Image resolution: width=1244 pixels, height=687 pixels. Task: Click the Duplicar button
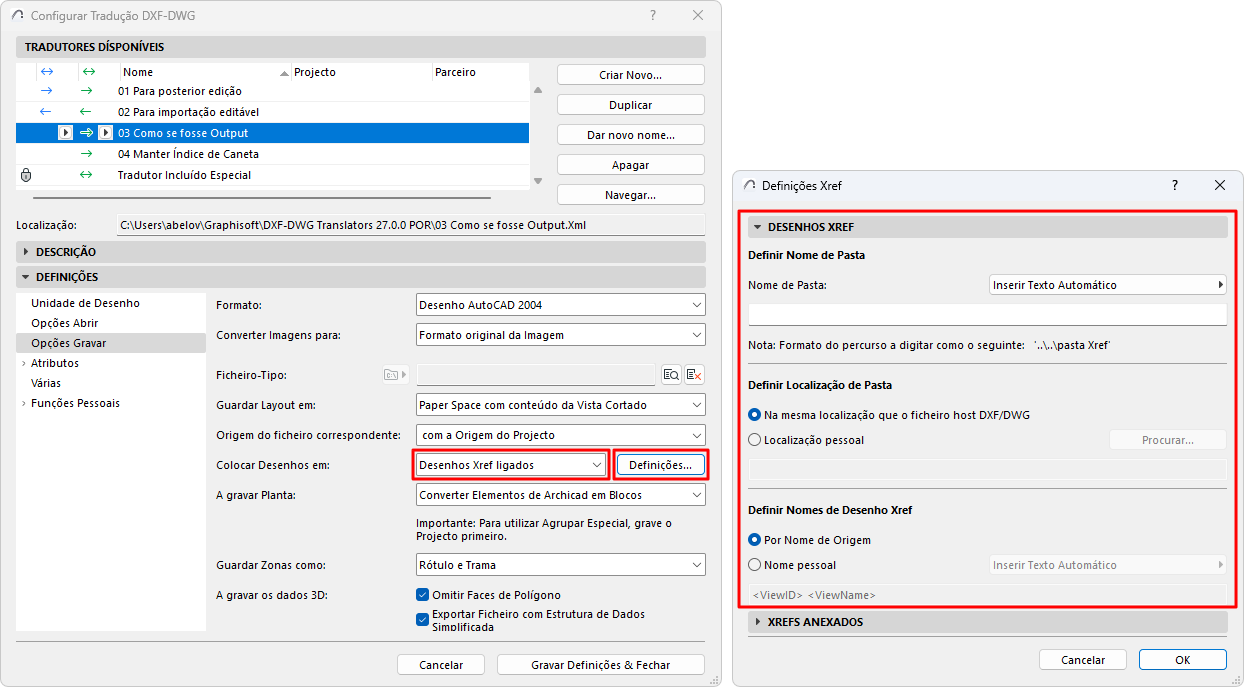pyautogui.click(x=631, y=105)
